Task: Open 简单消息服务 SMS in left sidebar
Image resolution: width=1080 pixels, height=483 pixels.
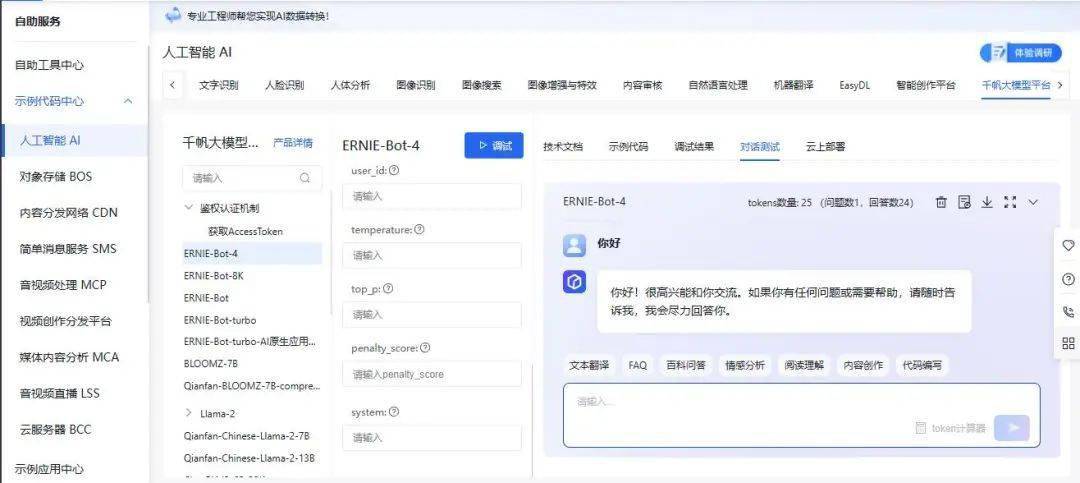Action: coord(68,249)
